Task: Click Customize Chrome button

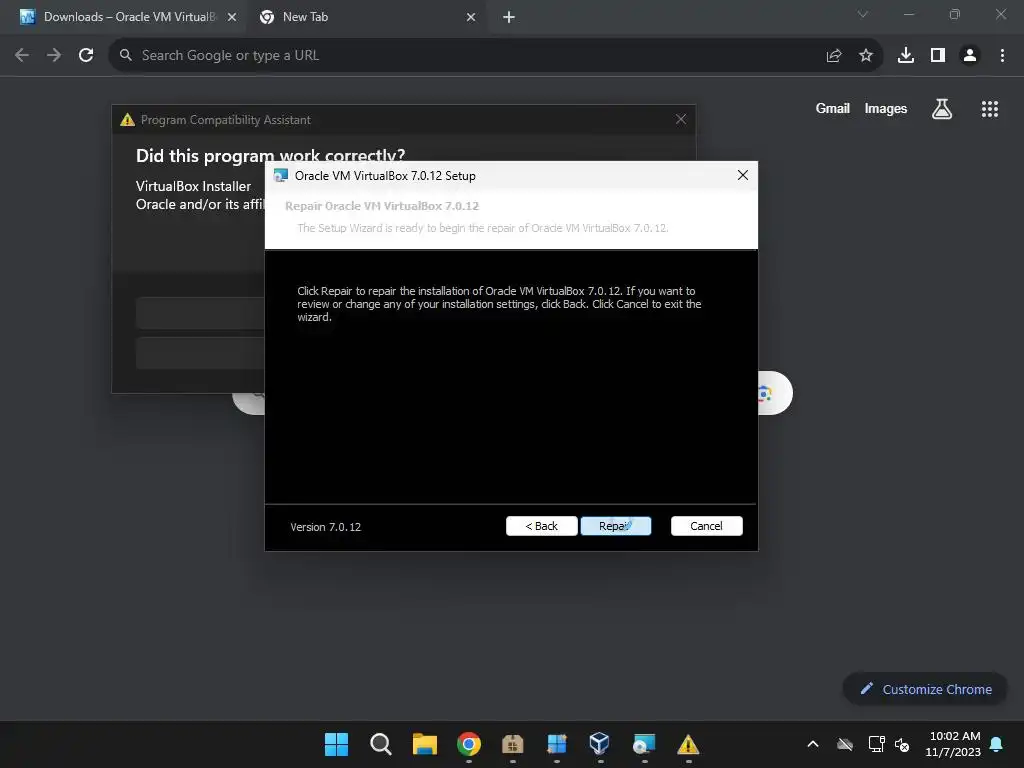Action: click(x=925, y=689)
